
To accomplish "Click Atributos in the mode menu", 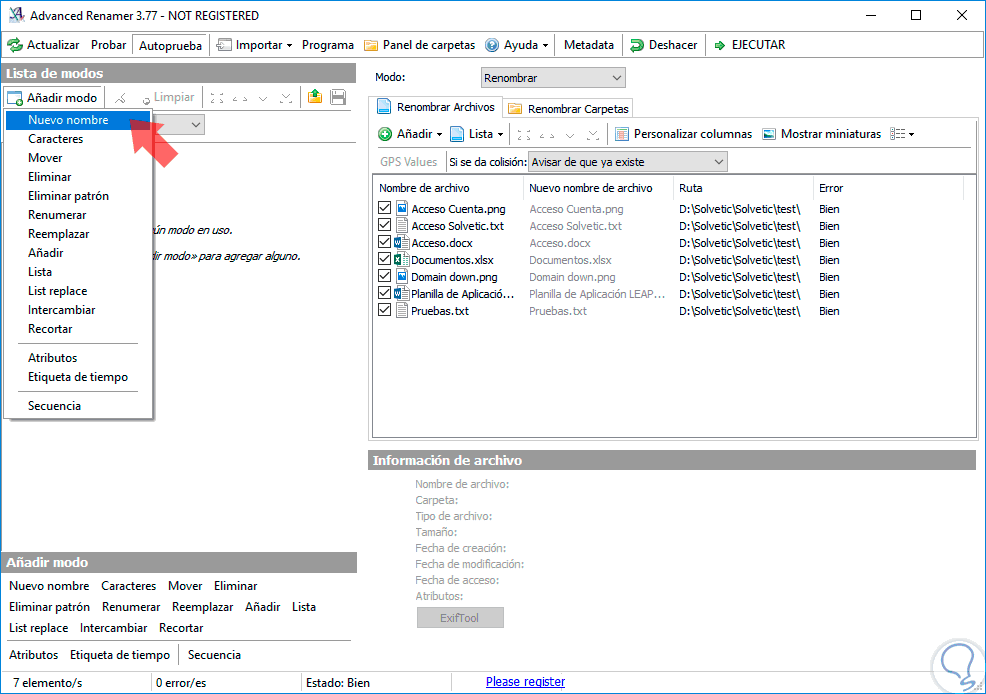I will [x=78, y=358].
